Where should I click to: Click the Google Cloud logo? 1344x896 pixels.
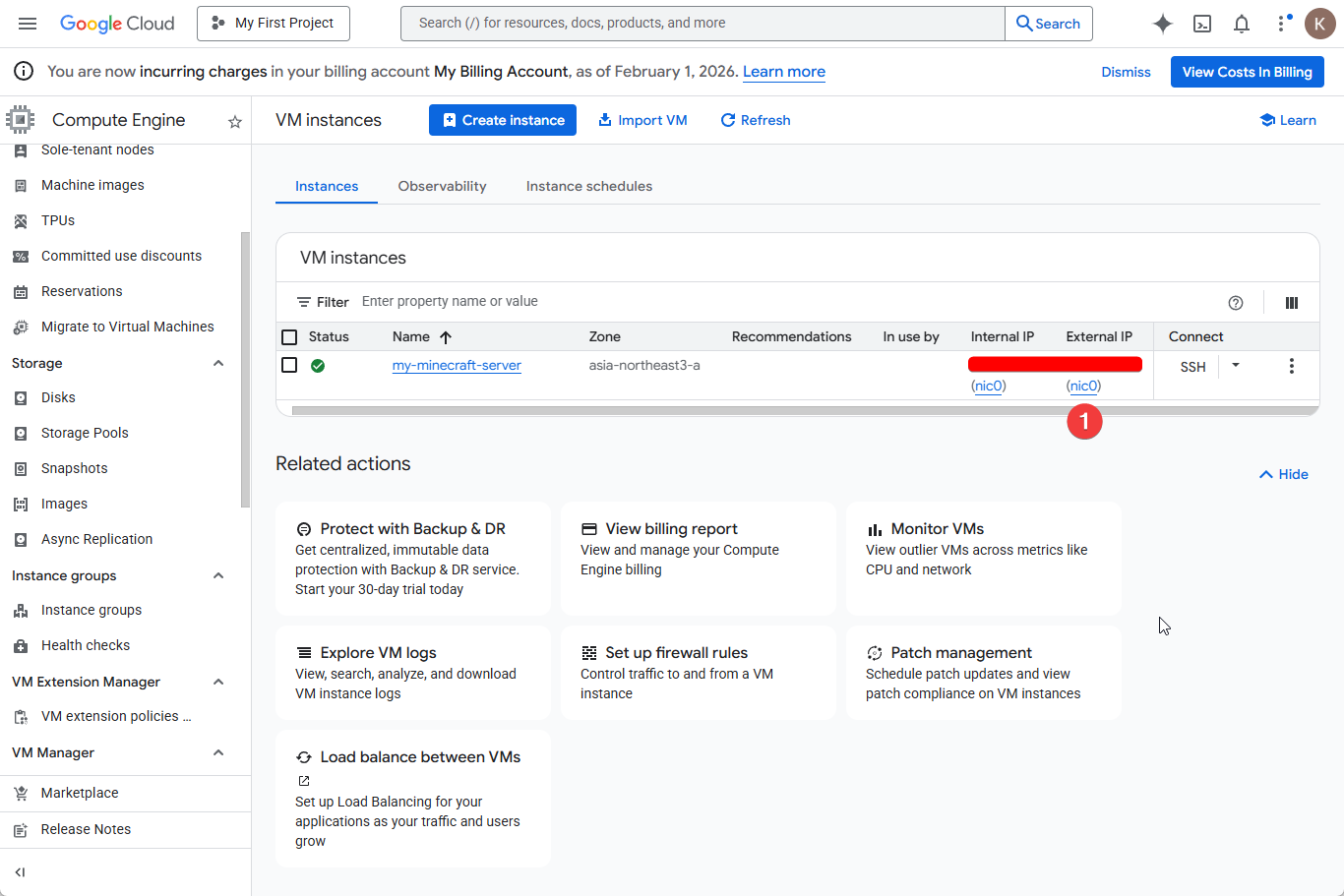click(117, 24)
